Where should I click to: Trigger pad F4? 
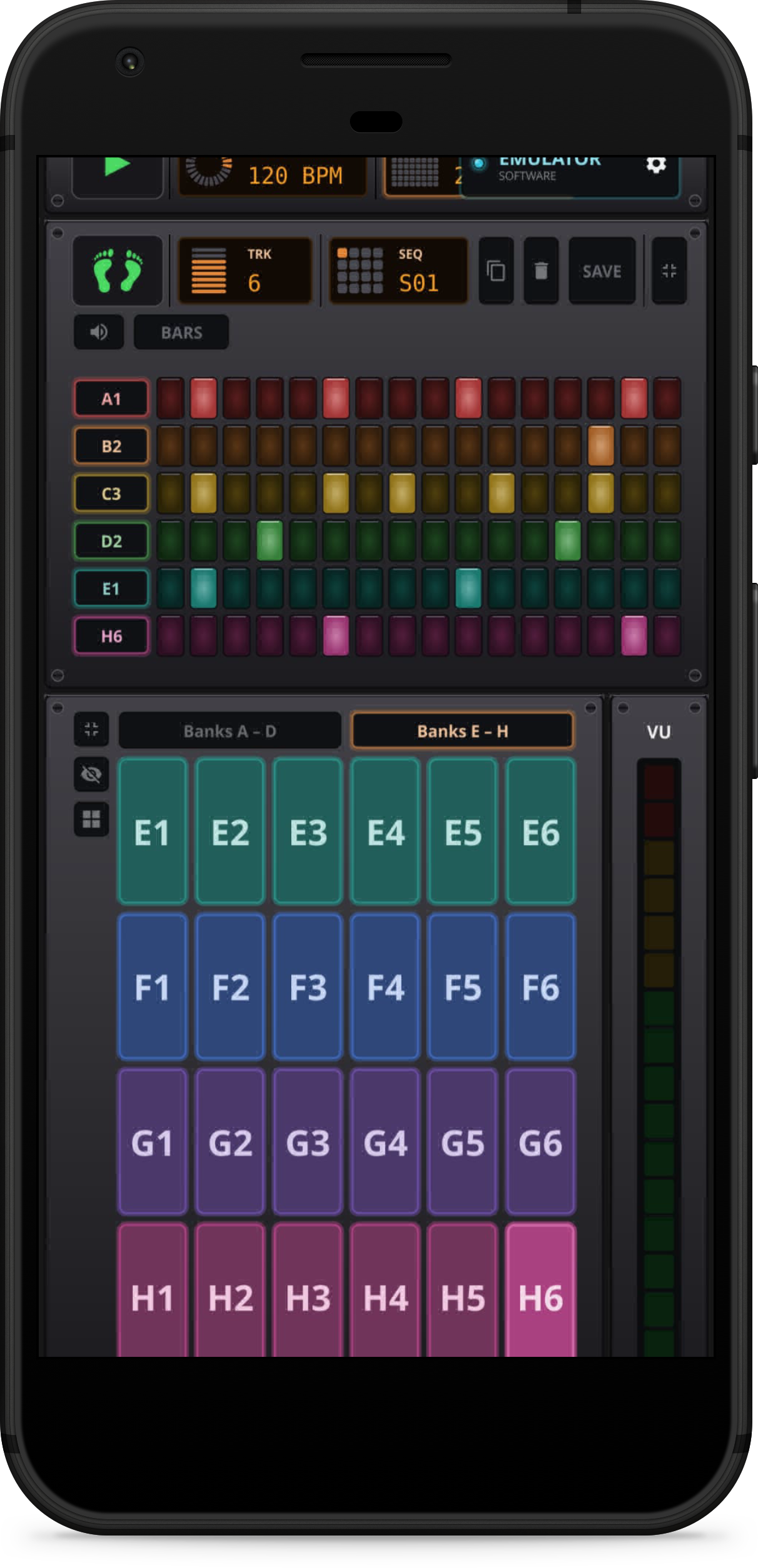click(385, 986)
